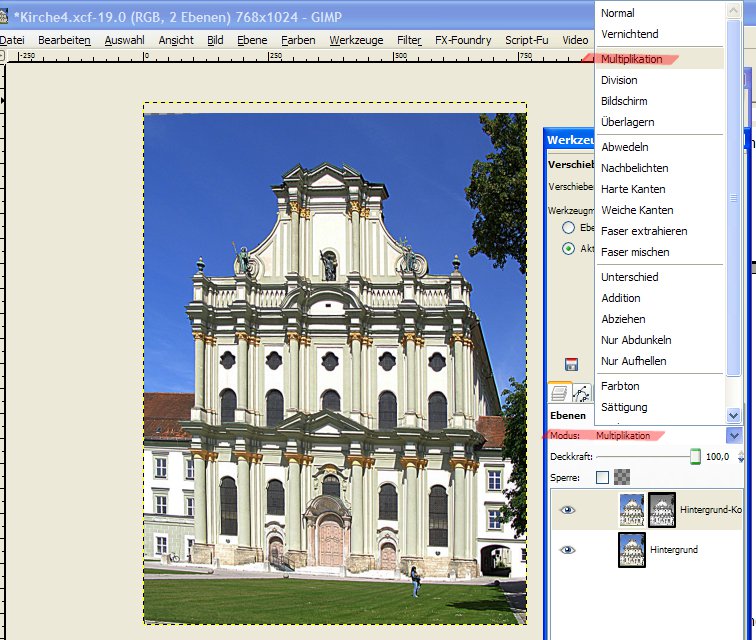Choose Abwedeln blend mode
The image size is (756, 640).
(x=625, y=147)
